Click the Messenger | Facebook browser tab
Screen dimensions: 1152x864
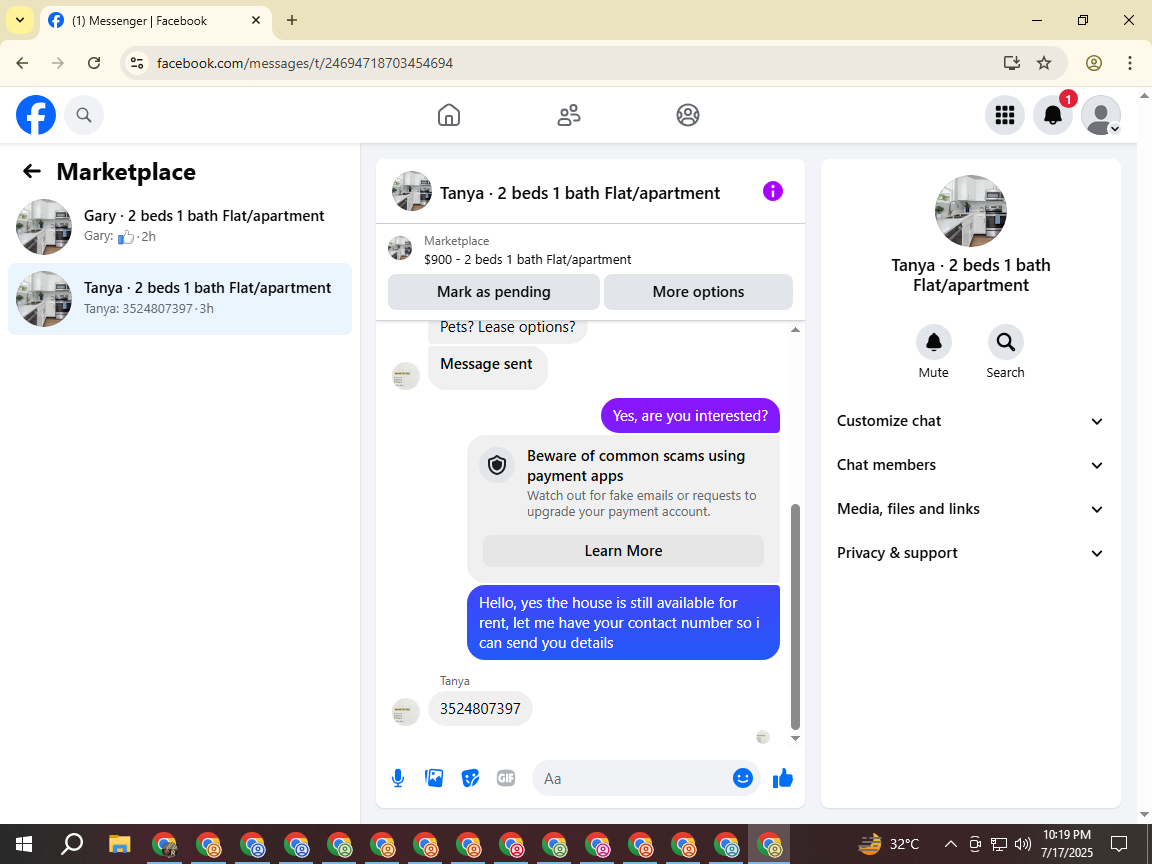(x=156, y=21)
